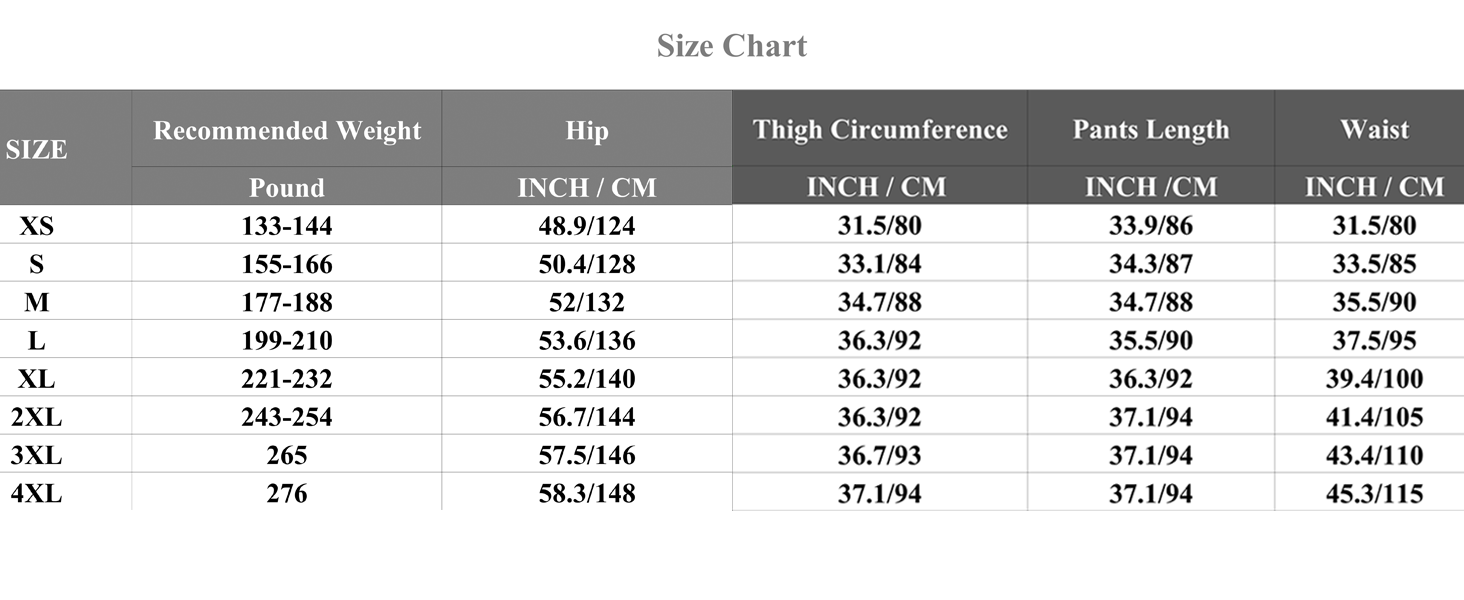Screen dimensions: 1464x600
Task: Click the 177-188 weight cell
Action: pos(287,303)
